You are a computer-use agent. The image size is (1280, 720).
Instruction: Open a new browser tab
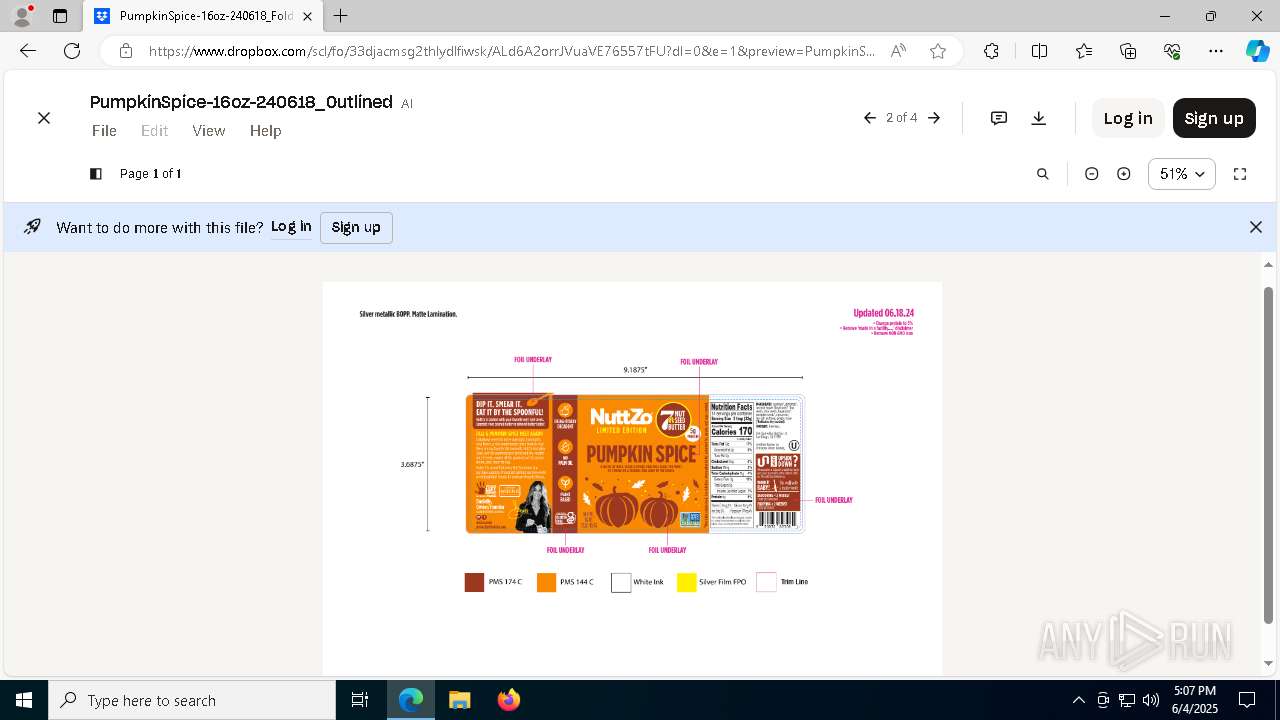[341, 16]
